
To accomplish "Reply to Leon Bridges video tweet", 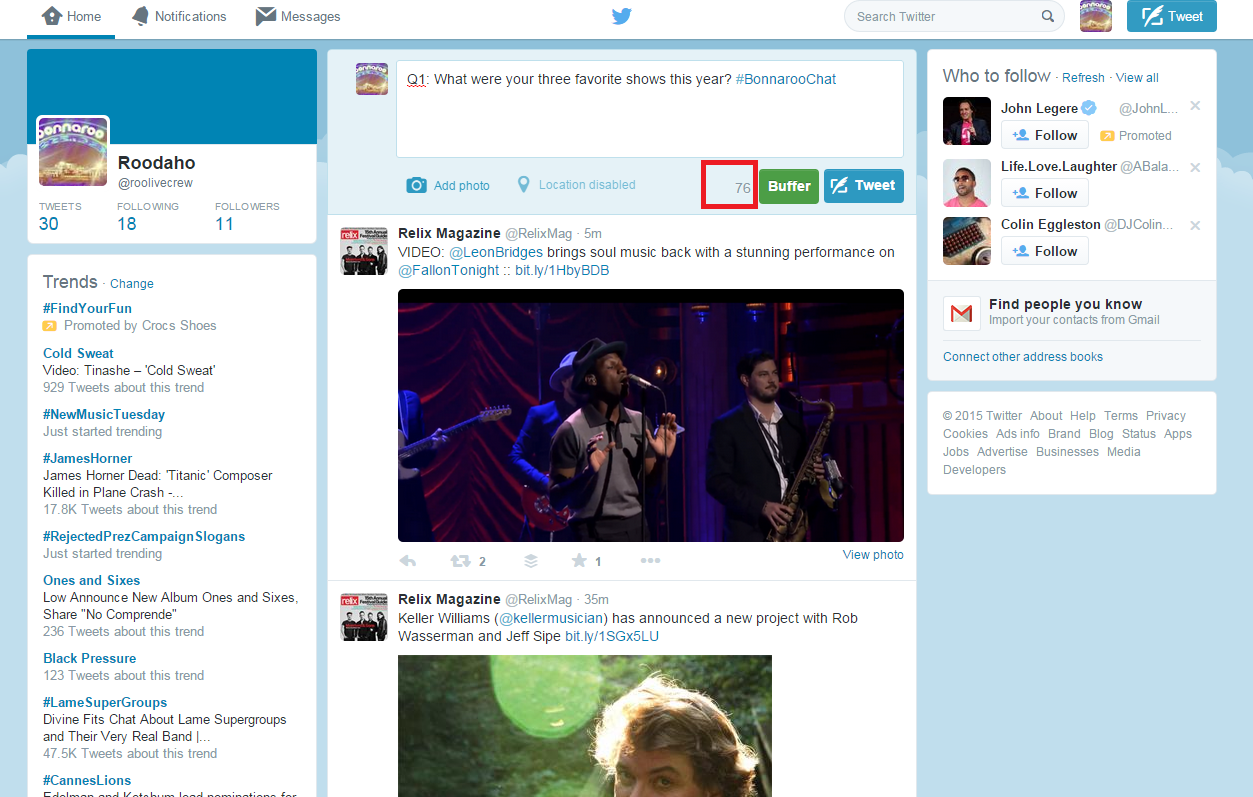I will (408, 561).
